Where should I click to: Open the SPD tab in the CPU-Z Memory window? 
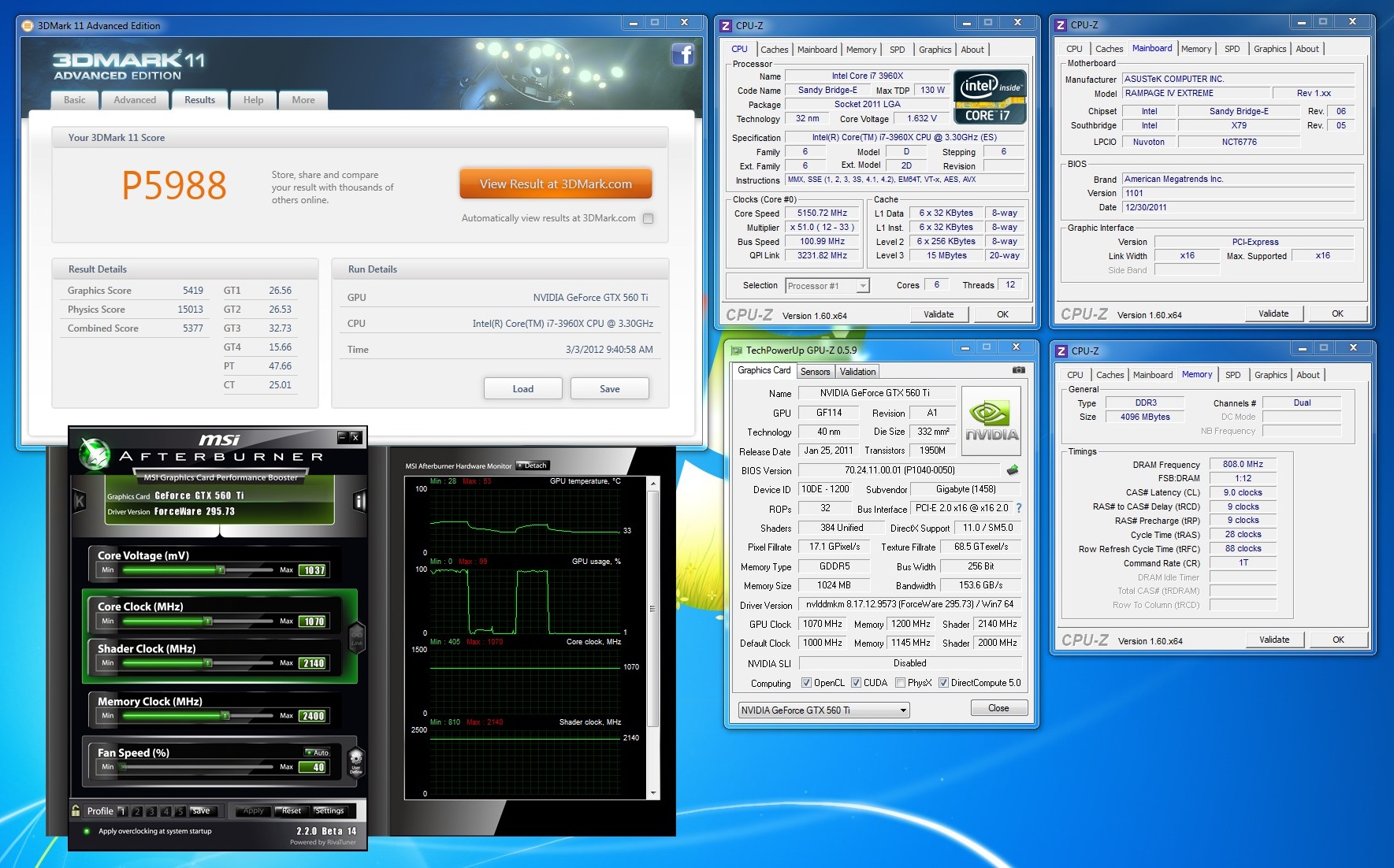point(1233,375)
